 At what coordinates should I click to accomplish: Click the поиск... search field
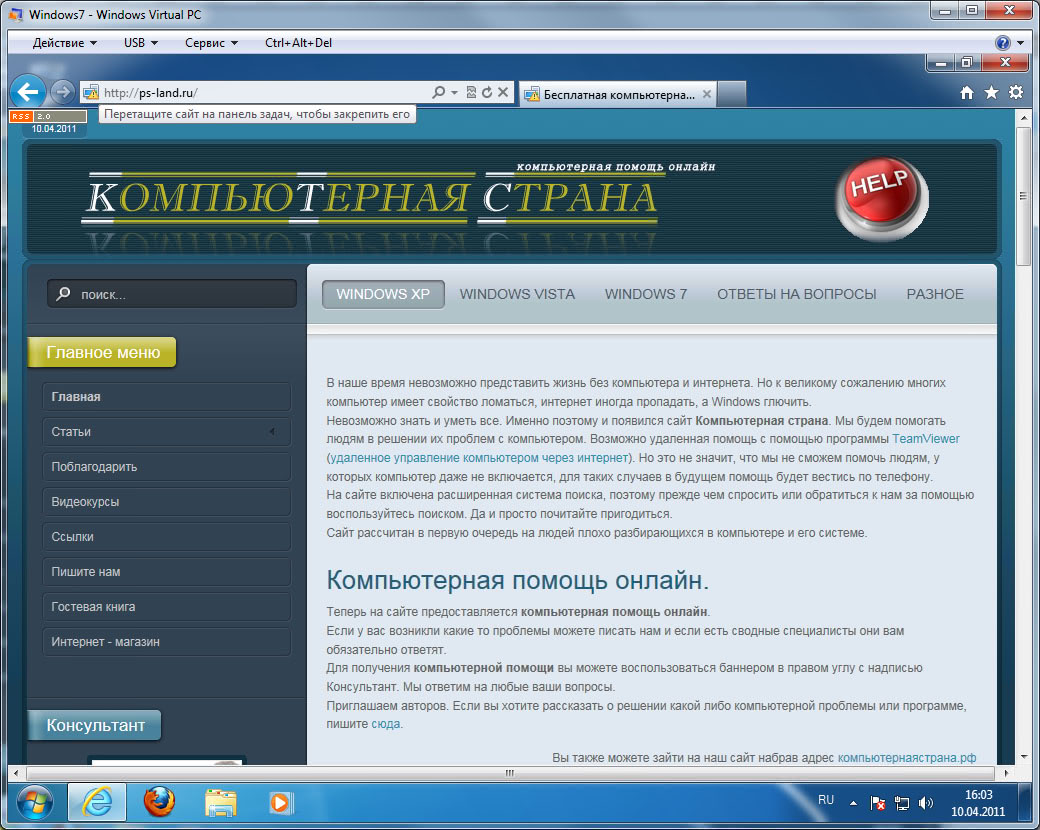172,293
